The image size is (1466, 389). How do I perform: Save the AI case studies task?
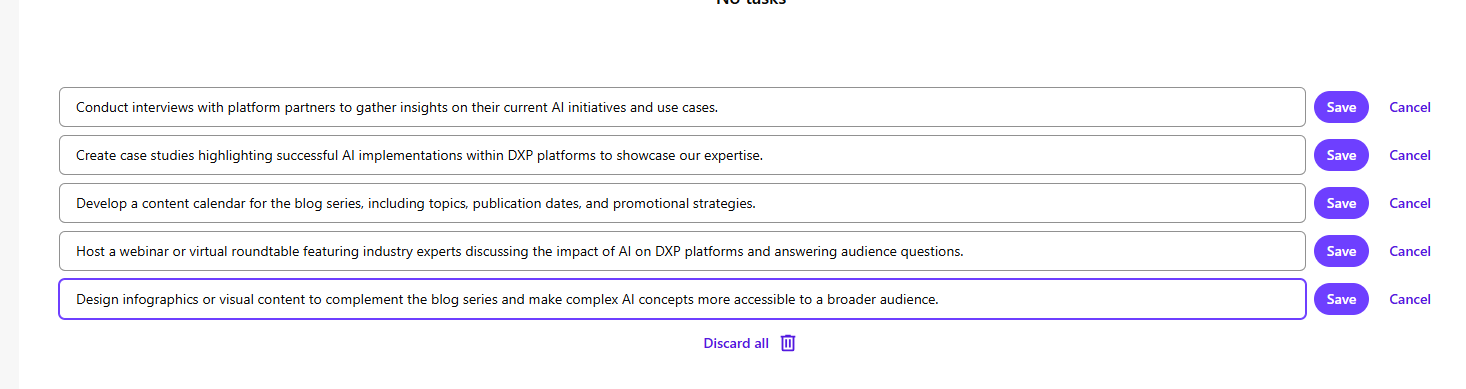tap(1341, 155)
